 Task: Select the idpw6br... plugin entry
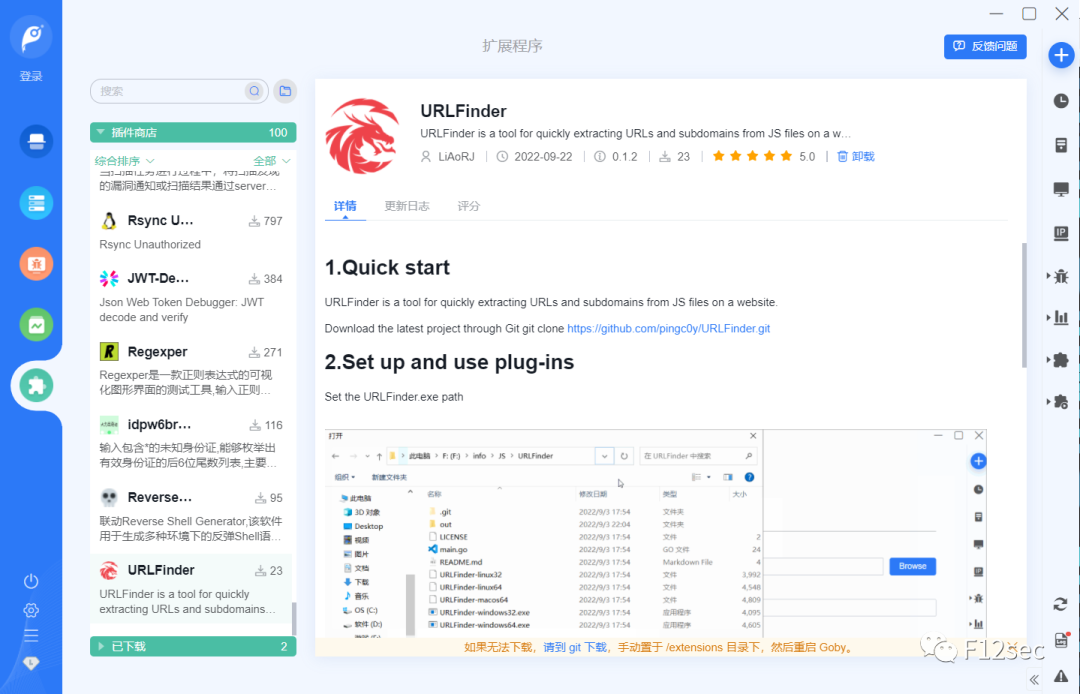191,443
